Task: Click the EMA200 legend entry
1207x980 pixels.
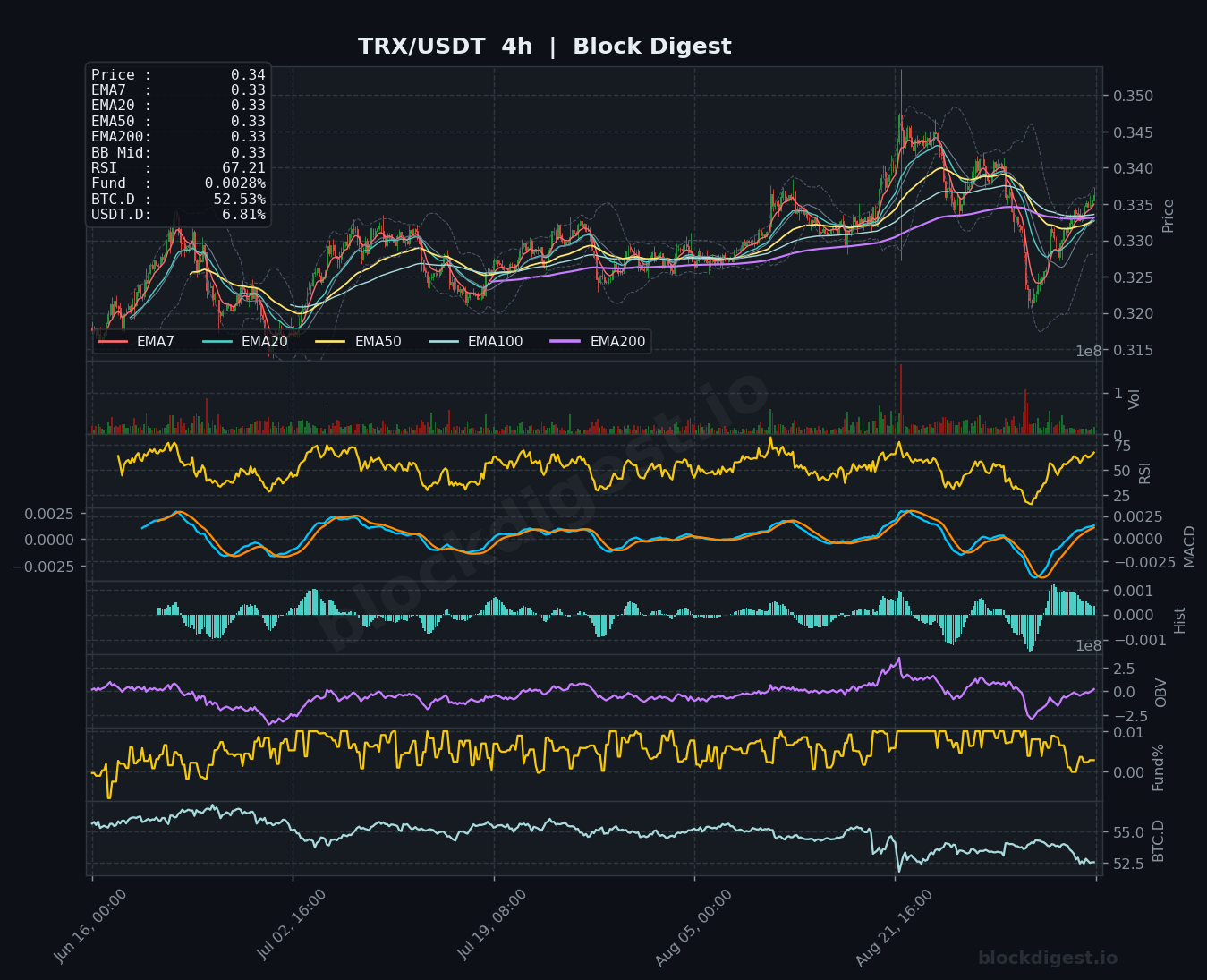Action: pyautogui.click(x=599, y=342)
